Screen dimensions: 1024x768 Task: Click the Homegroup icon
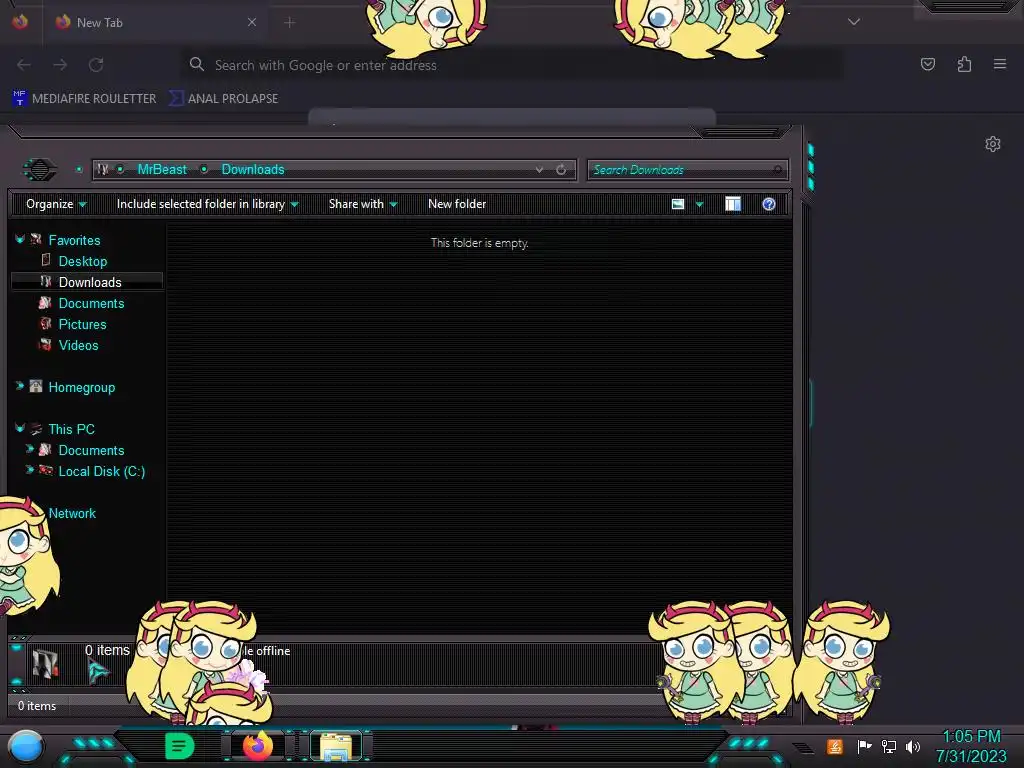pos(36,387)
